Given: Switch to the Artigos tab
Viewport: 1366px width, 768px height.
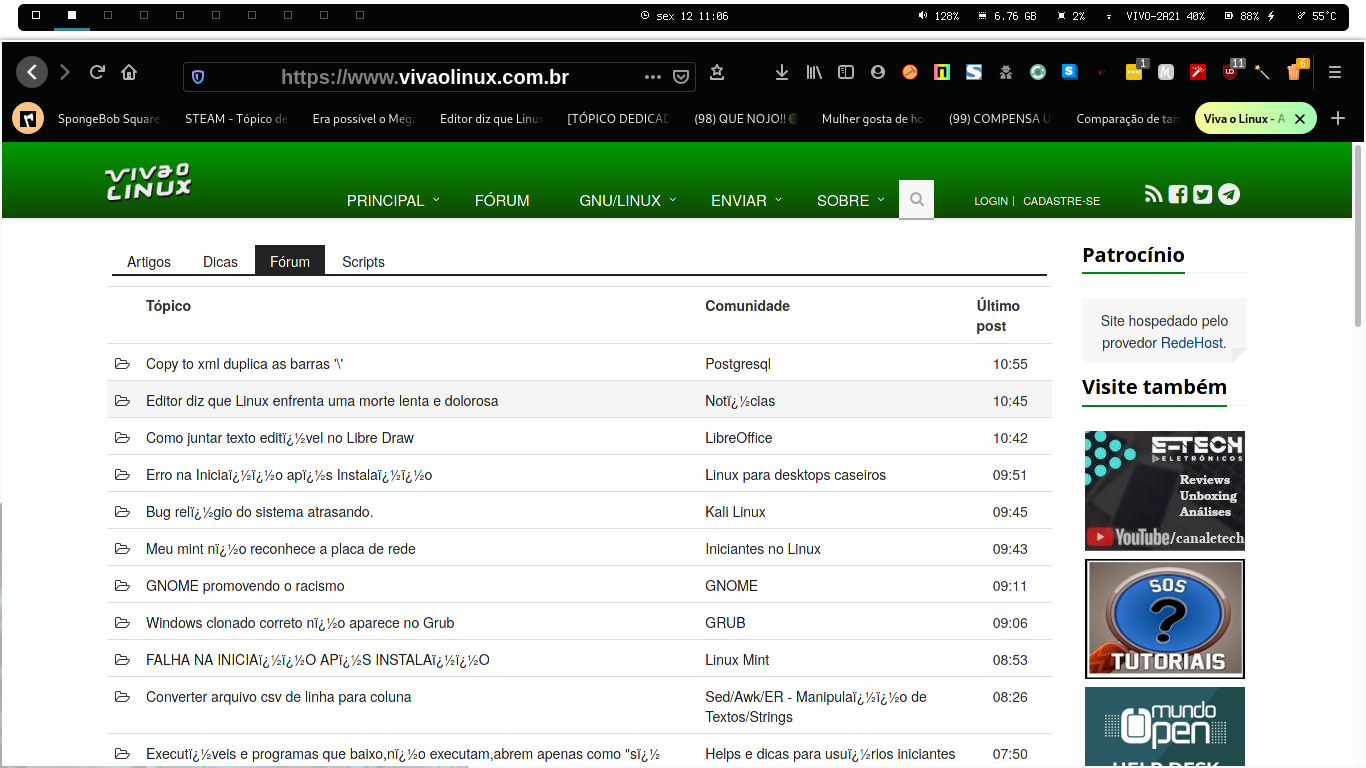Looking at the screenshot, I should coord(149,262).
